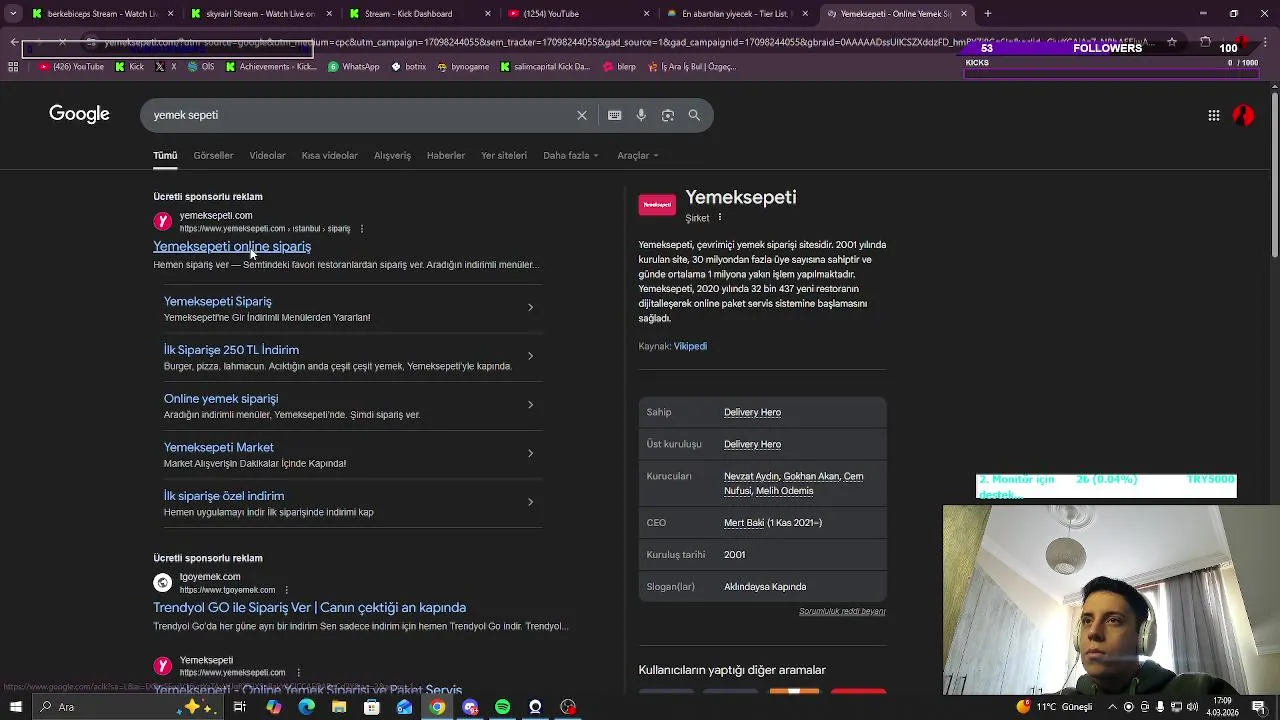Open Google Lens image search icon
The width and height of the screenshot is (1280, 720).
(668, 115)
